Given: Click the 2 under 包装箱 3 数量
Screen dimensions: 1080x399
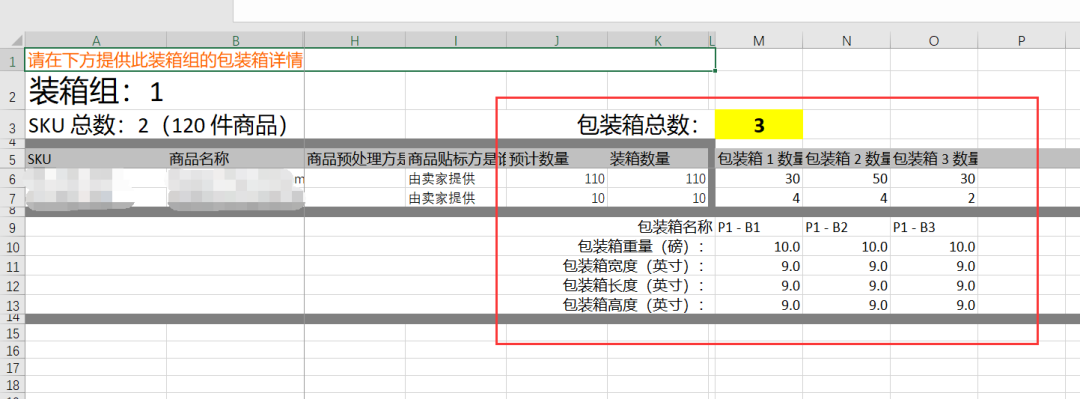Looking at the screenshot, I should click(x=972, y=198).
